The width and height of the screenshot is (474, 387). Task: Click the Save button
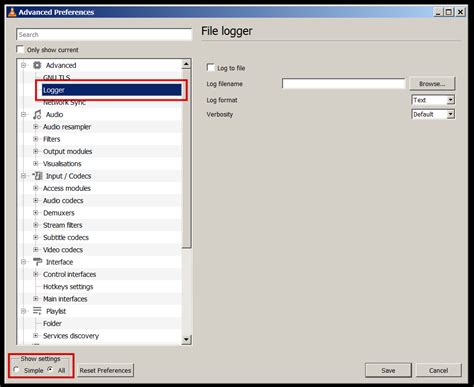(x=388, y=370)
